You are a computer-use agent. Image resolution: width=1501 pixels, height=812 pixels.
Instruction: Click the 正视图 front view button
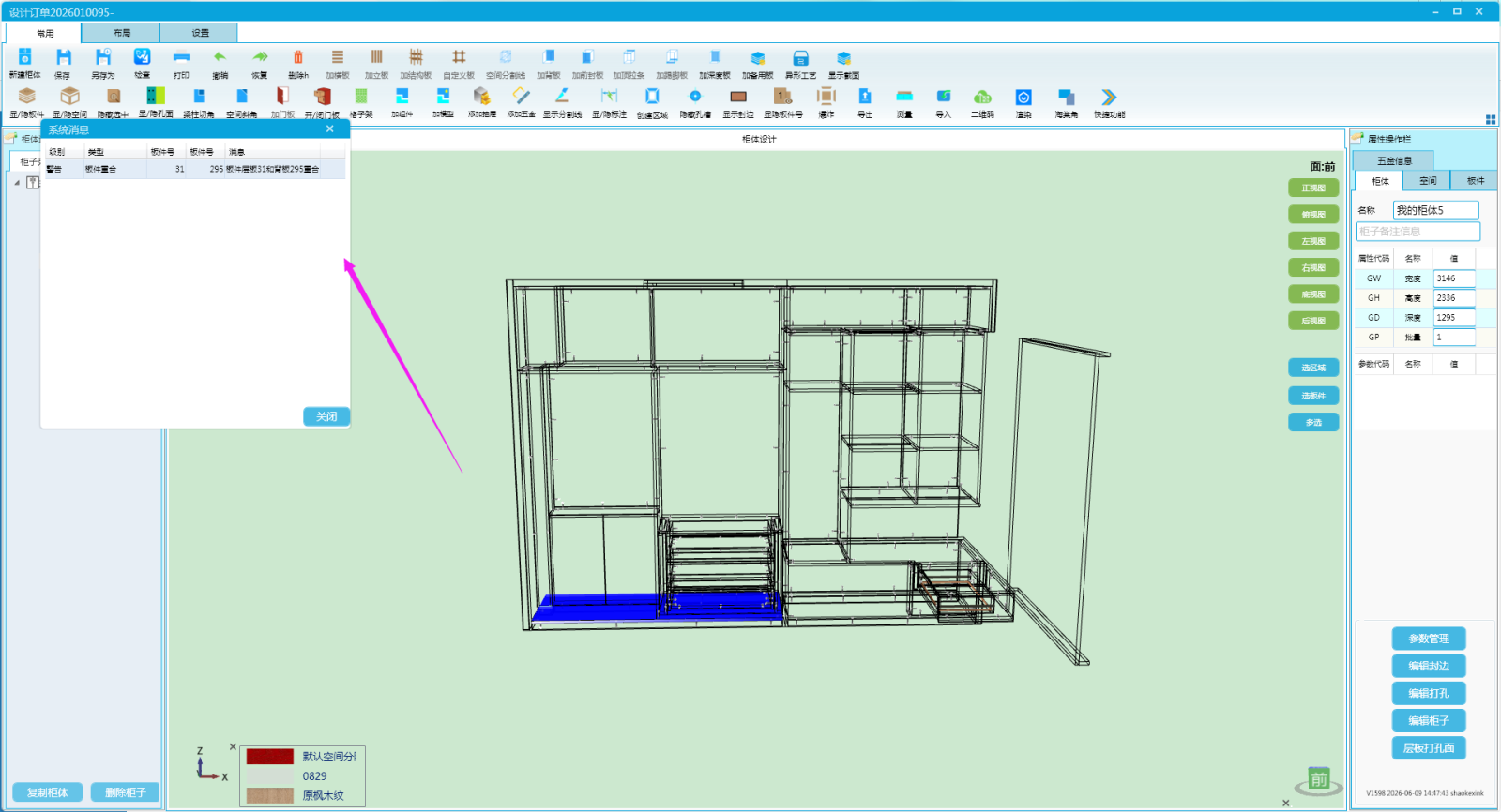coord(1313,188)
